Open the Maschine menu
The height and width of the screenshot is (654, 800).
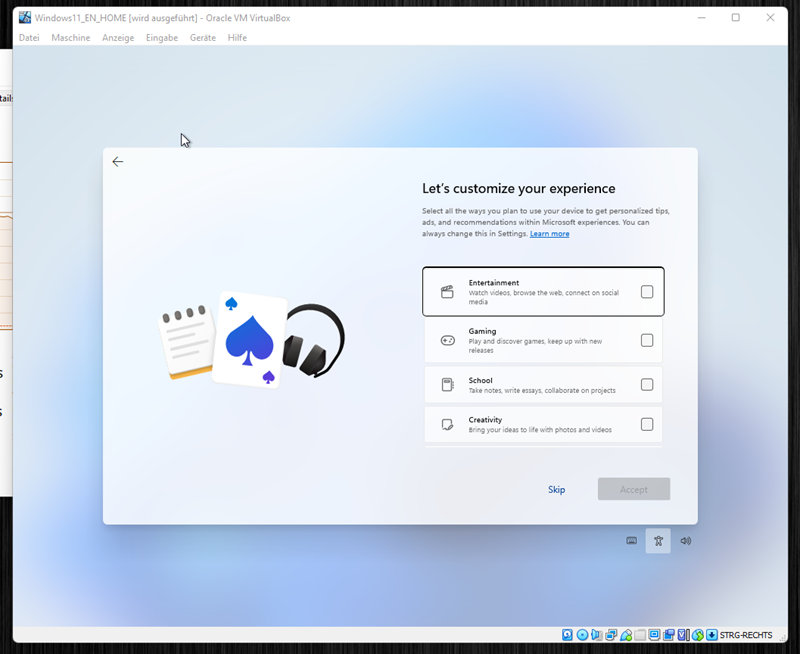click(71, 38)
